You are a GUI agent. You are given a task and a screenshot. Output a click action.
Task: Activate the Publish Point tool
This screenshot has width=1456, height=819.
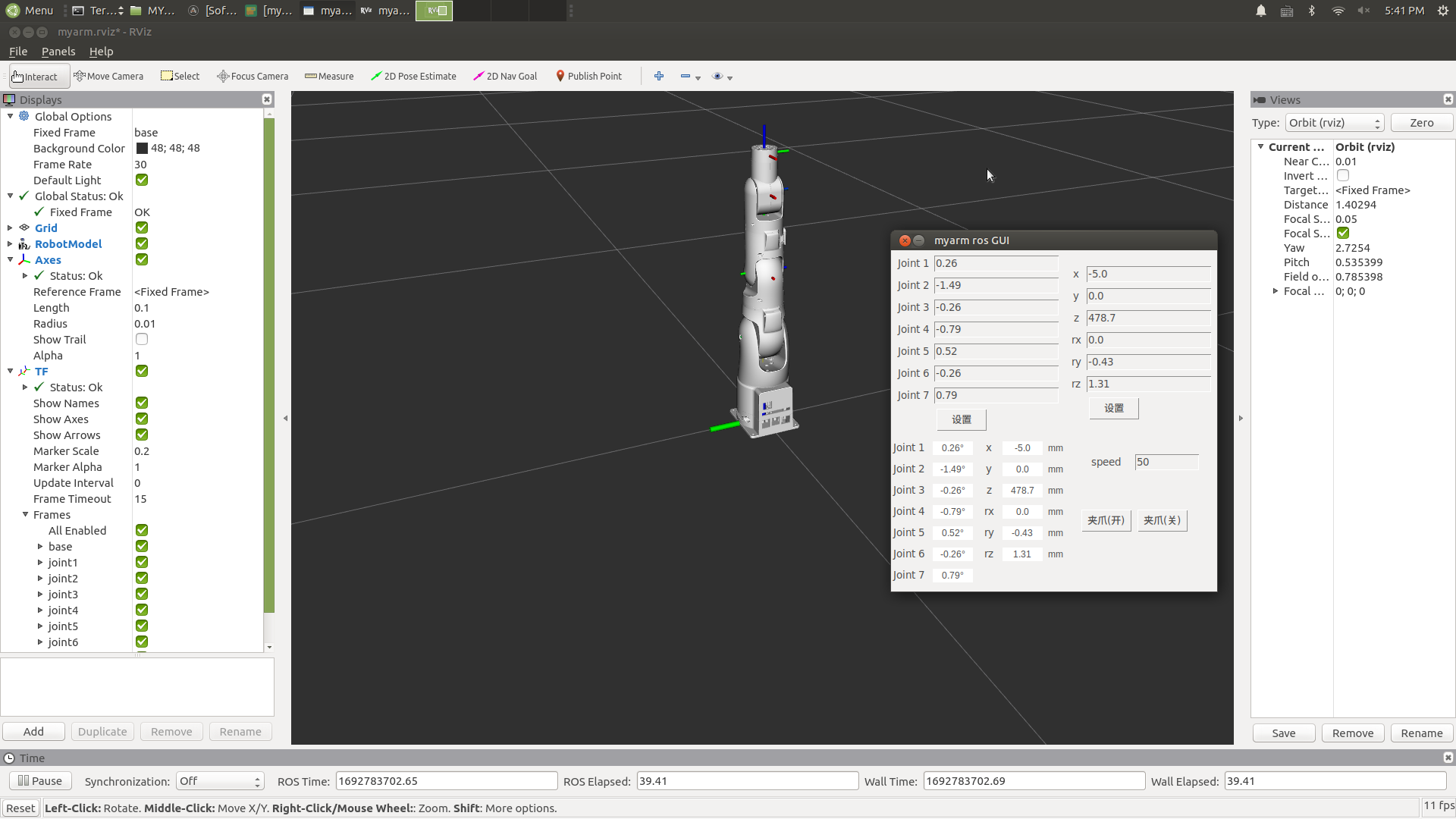click(588, 76)
